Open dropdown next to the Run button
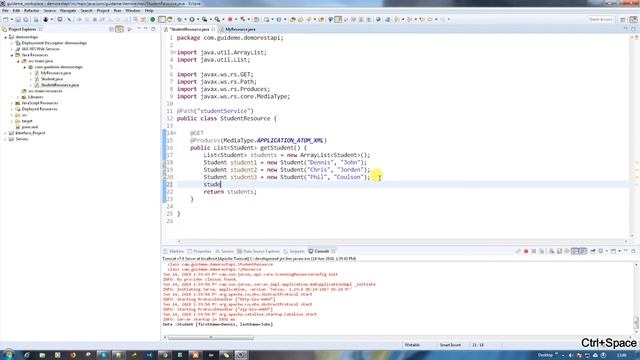 click(198, 20)
